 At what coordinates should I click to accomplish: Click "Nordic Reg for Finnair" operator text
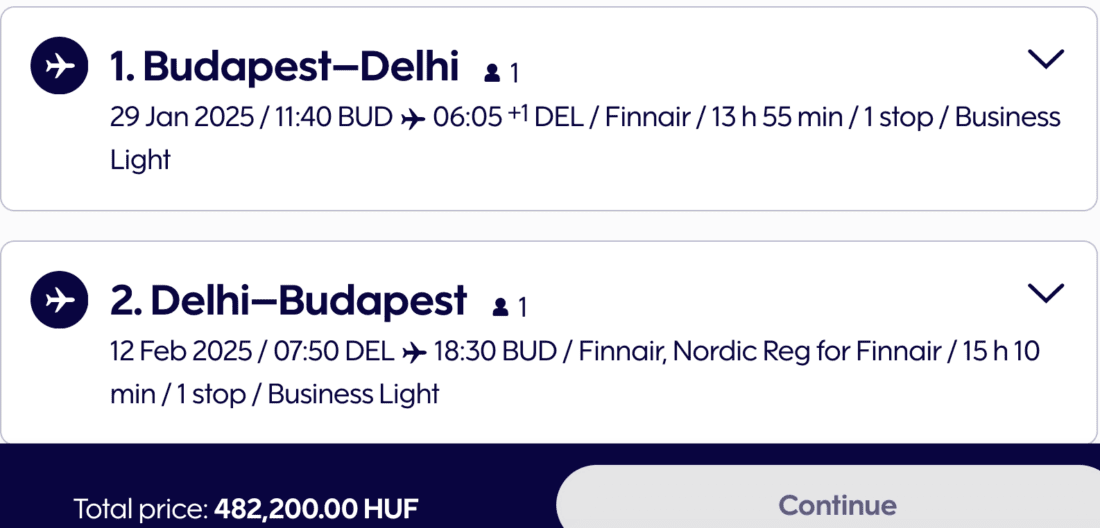coord(807,351)
